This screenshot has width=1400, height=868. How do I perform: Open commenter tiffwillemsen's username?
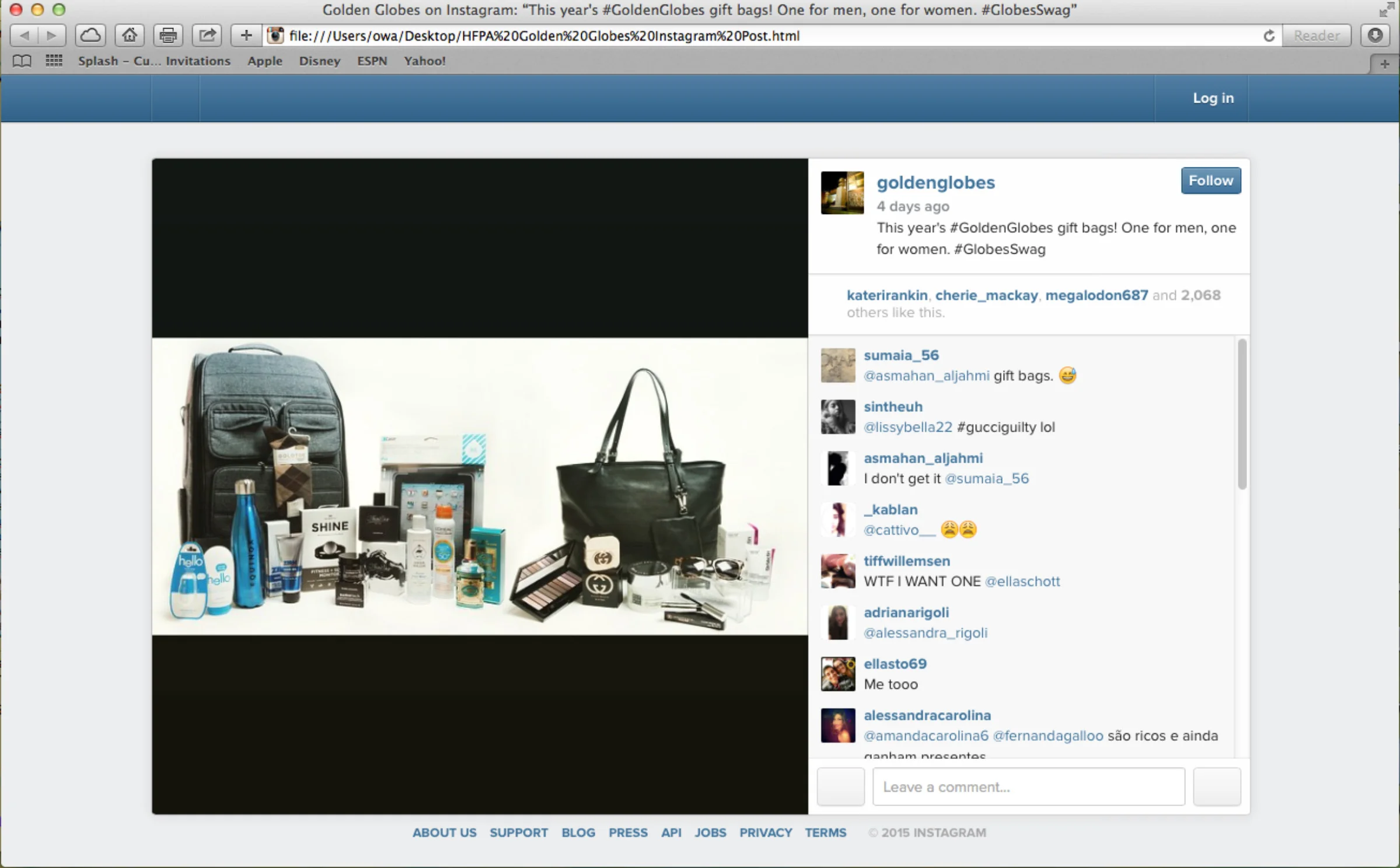coord(907,561)
